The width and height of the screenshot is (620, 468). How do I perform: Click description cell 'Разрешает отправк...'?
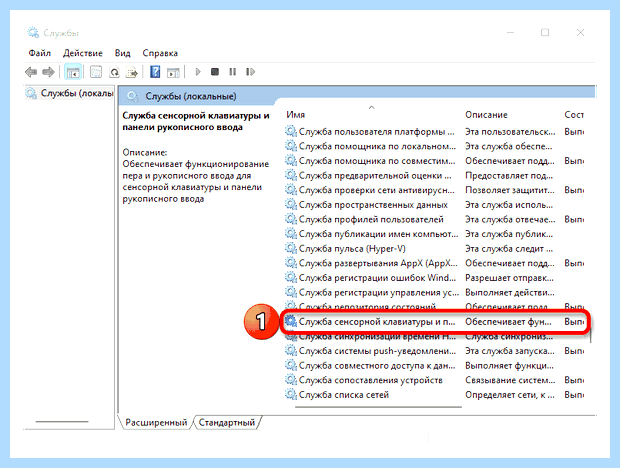(x=509, y=278)
